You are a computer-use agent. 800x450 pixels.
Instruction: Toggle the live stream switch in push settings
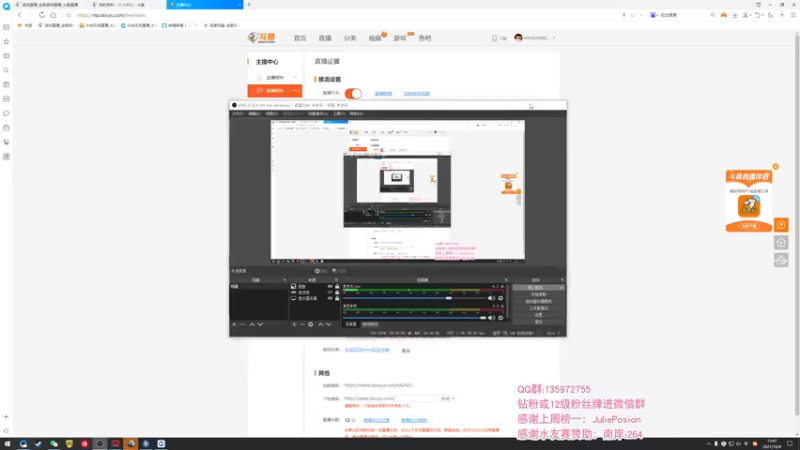coord(353,93)
